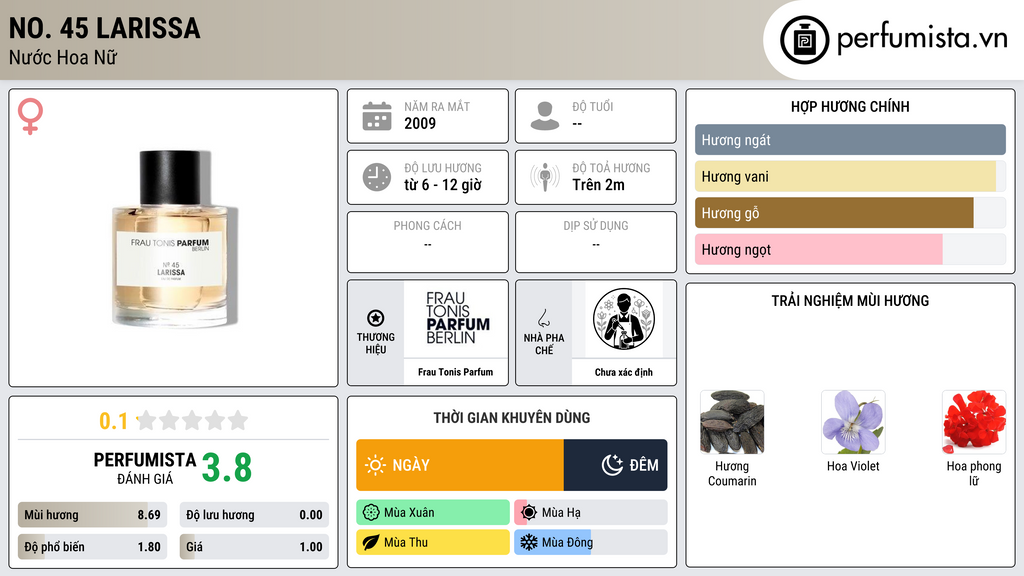1024x576 pixels.
Task: Click the snowflake Mùa Đông season bar
Action: tap(591, 542)
